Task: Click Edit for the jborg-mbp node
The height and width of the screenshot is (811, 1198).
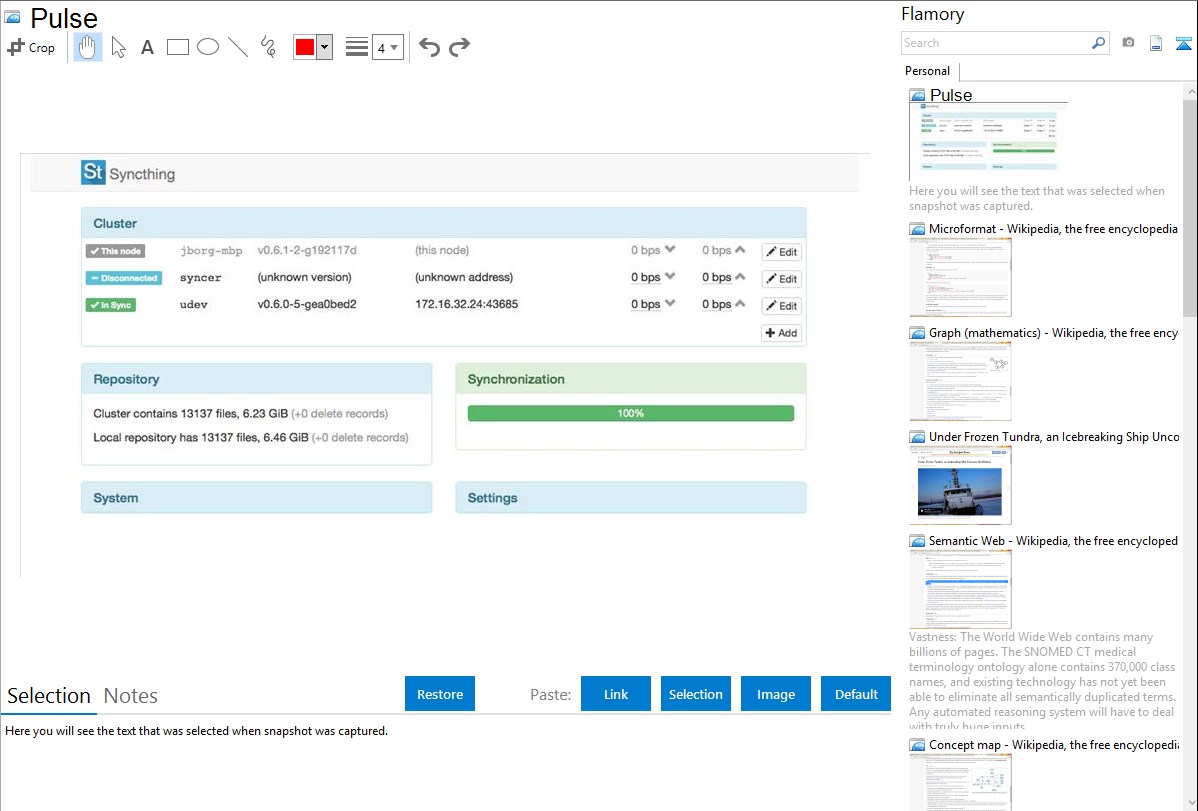Action: pos(781,251)
